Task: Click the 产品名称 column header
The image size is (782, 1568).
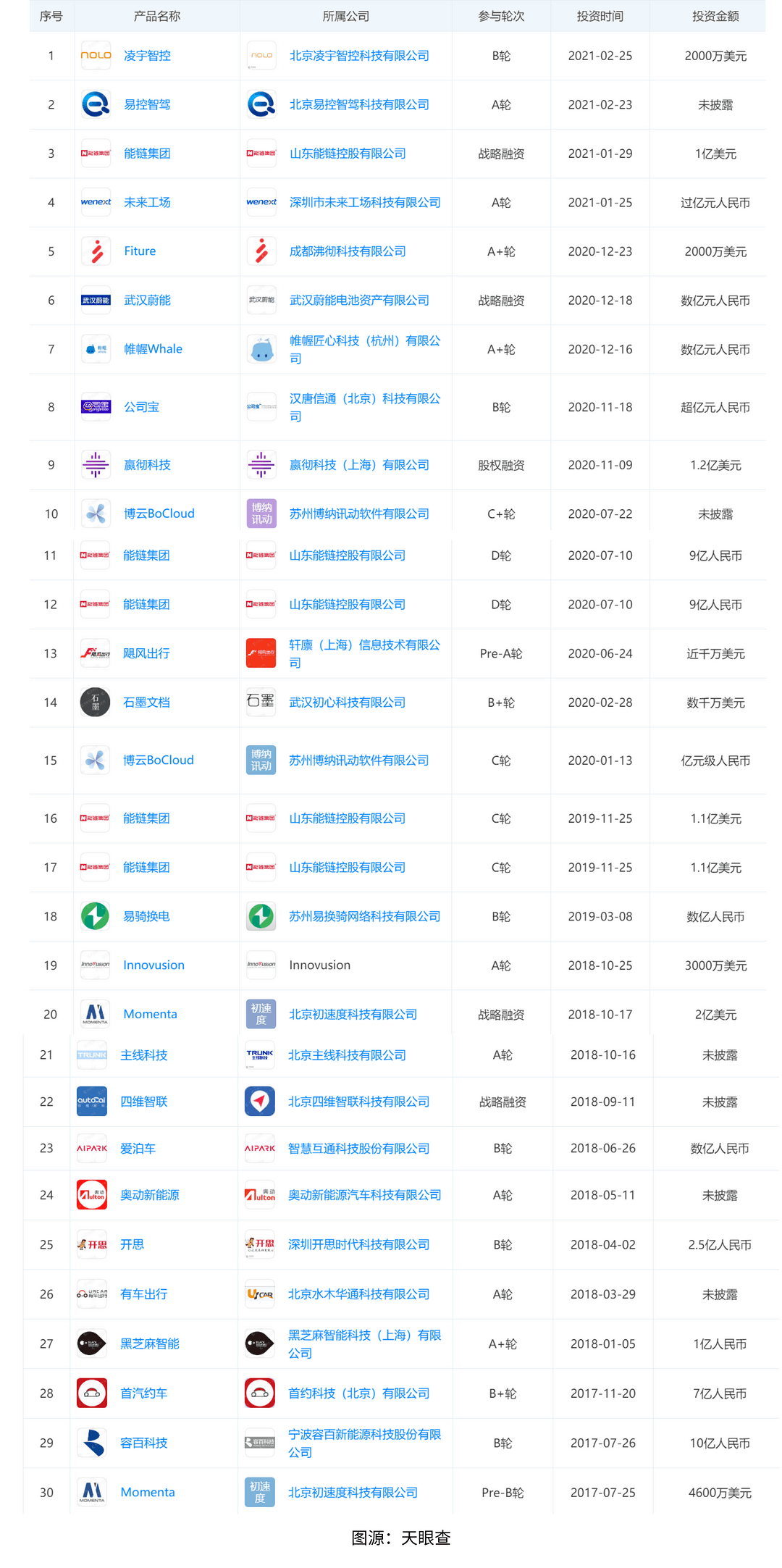Action: pyautogui.click(x=157, y=16)
